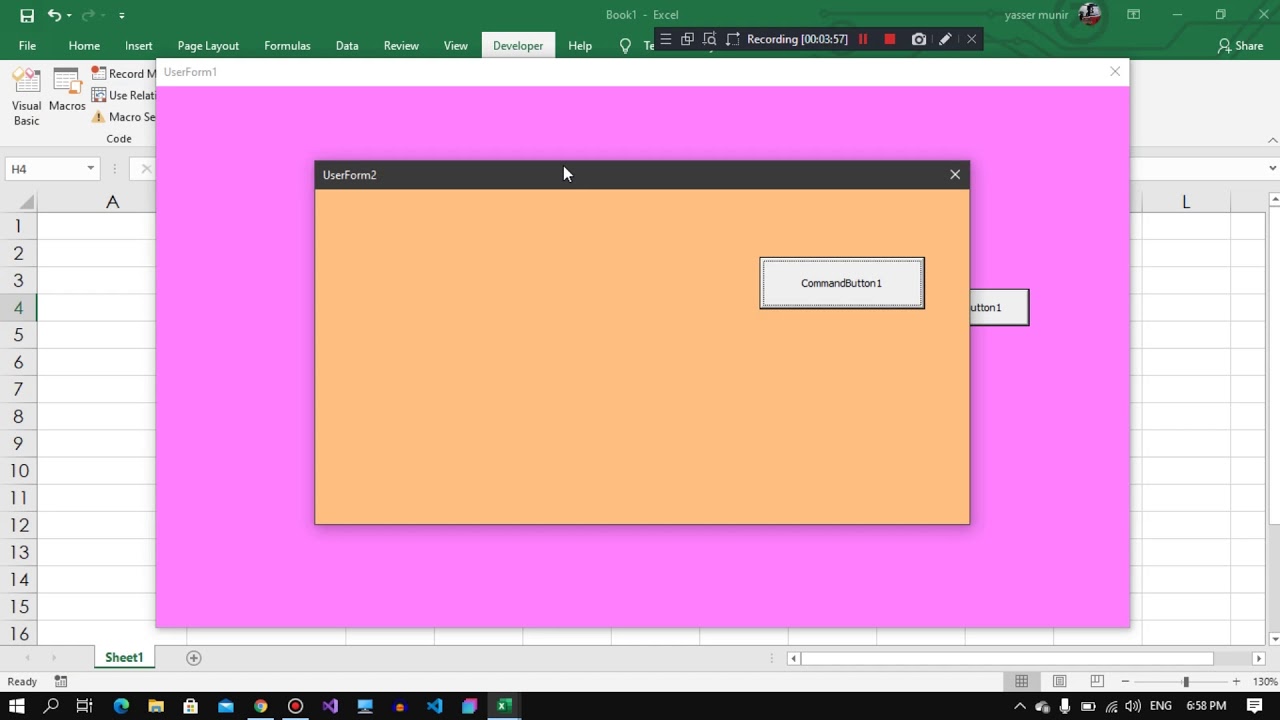Open the Action Center notifications

point(1255,706)
